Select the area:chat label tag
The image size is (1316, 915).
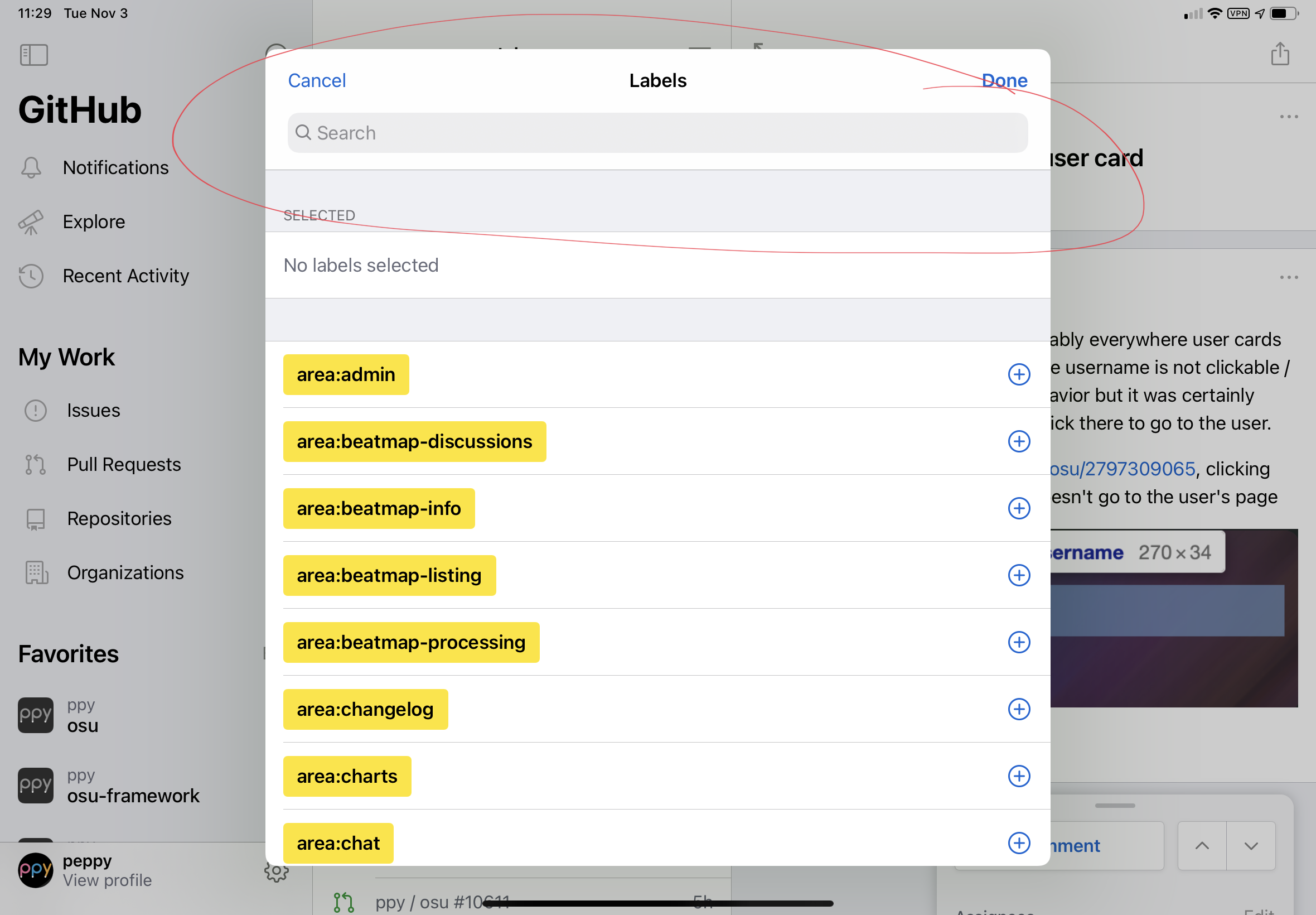pos(338,843)
